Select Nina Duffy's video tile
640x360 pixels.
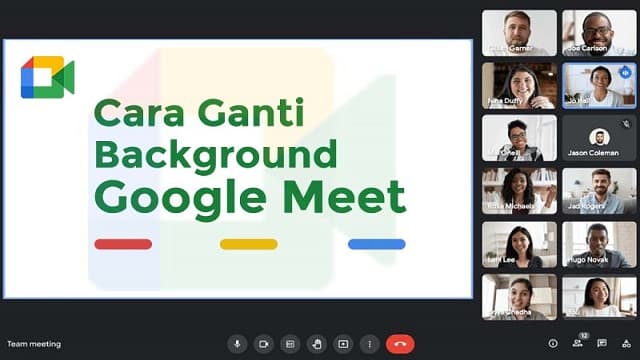pyautogui.click(x=519, y=86)
